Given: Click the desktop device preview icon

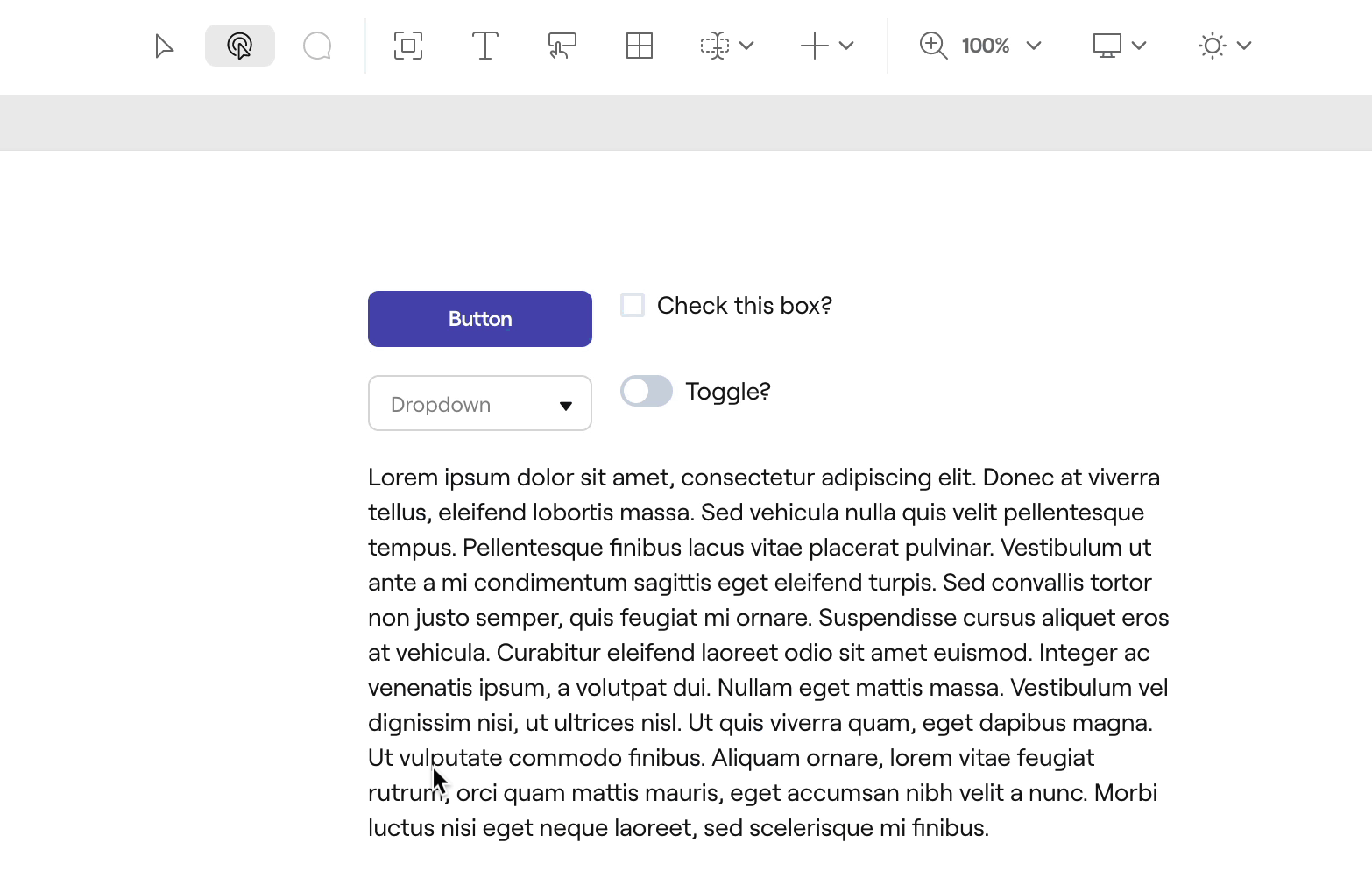Looking at the screenshot, I should 1107,46.
